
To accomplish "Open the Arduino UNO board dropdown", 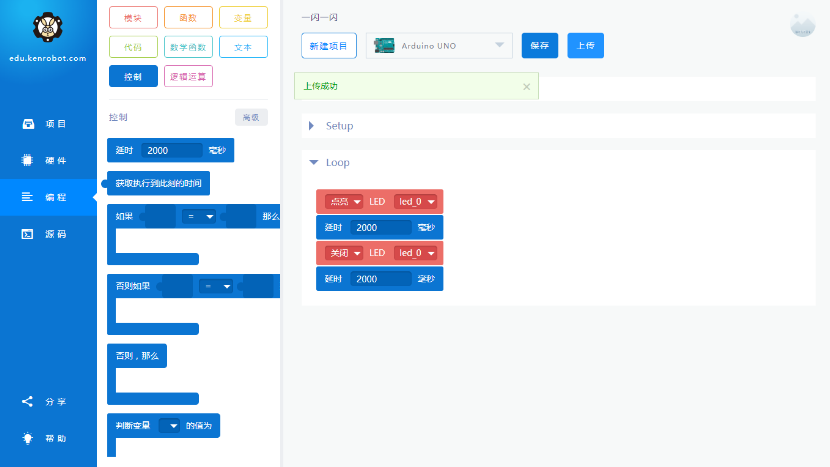I will click(x=499, y=45).
